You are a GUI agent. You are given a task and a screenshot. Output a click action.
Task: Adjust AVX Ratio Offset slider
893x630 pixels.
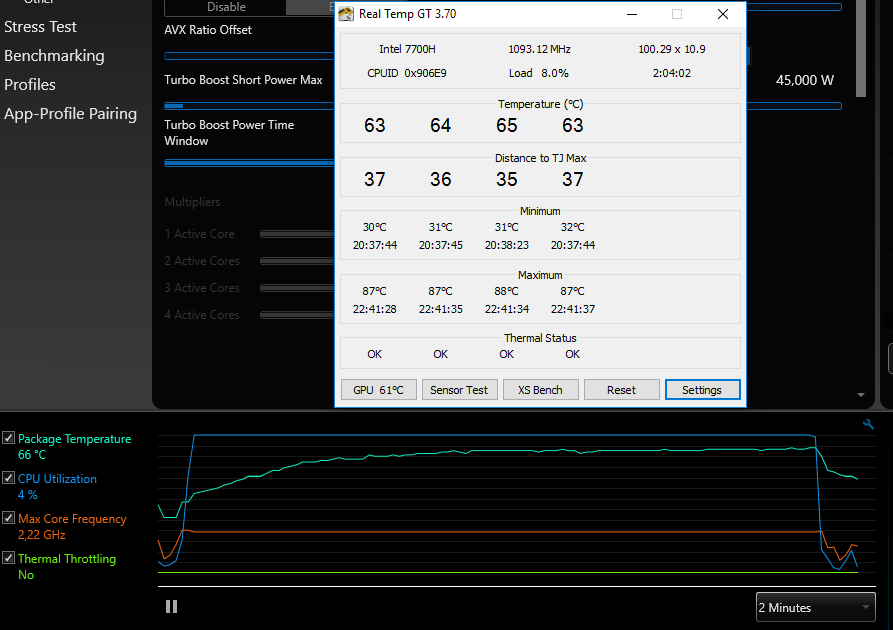(249, 56)
